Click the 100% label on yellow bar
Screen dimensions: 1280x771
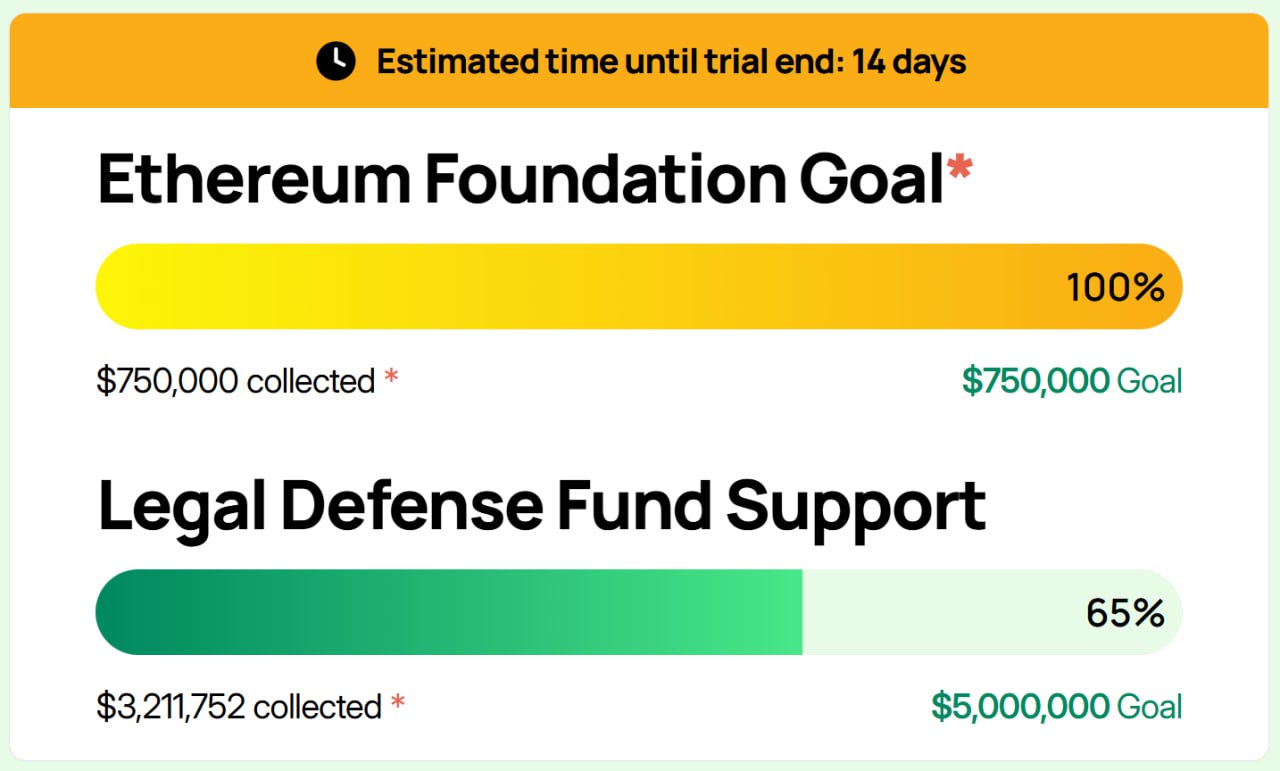pyautogui.click(x=1116, y=288)
